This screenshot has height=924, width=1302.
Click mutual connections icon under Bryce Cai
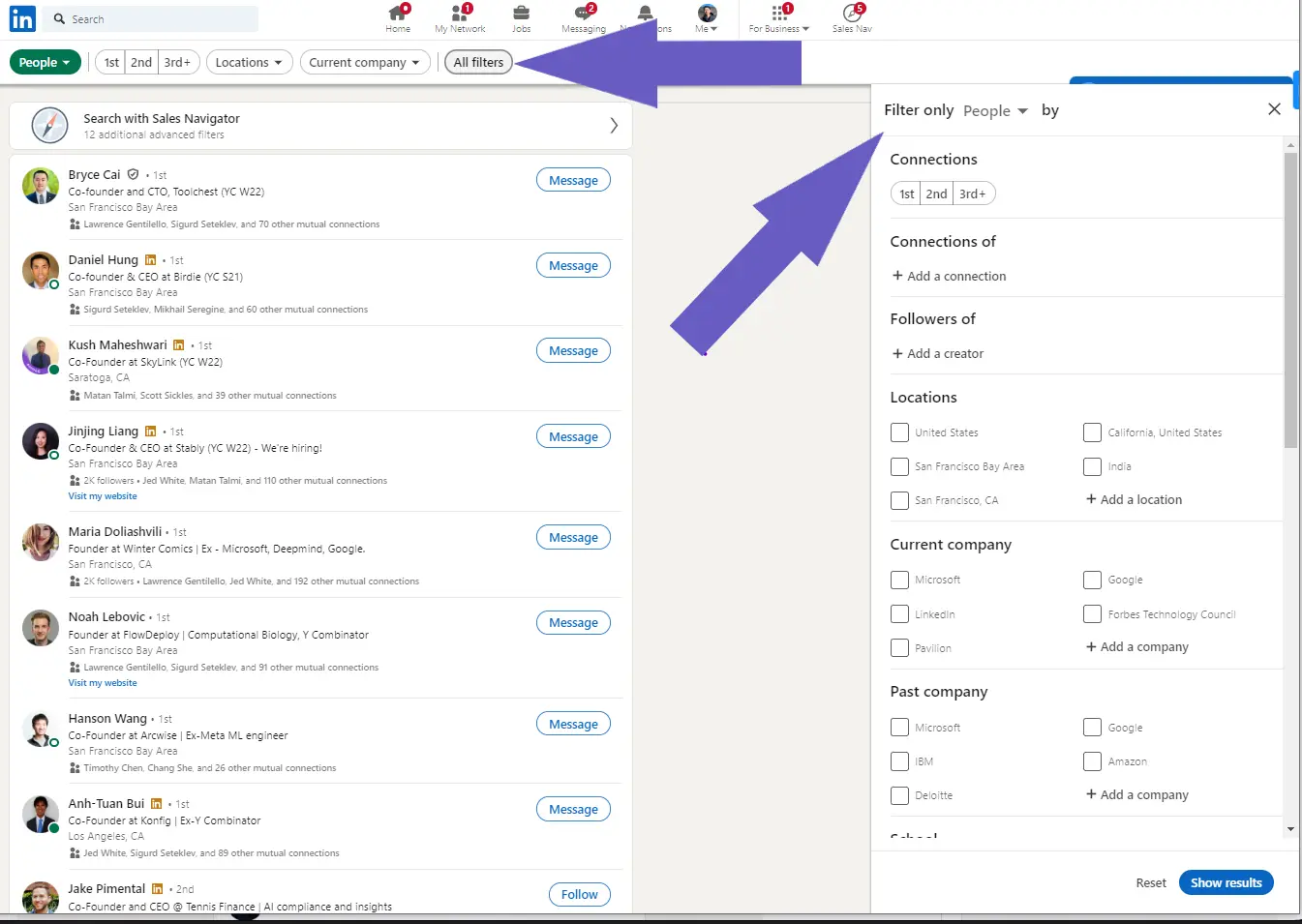pyautogui.click(x=75, y=224)
